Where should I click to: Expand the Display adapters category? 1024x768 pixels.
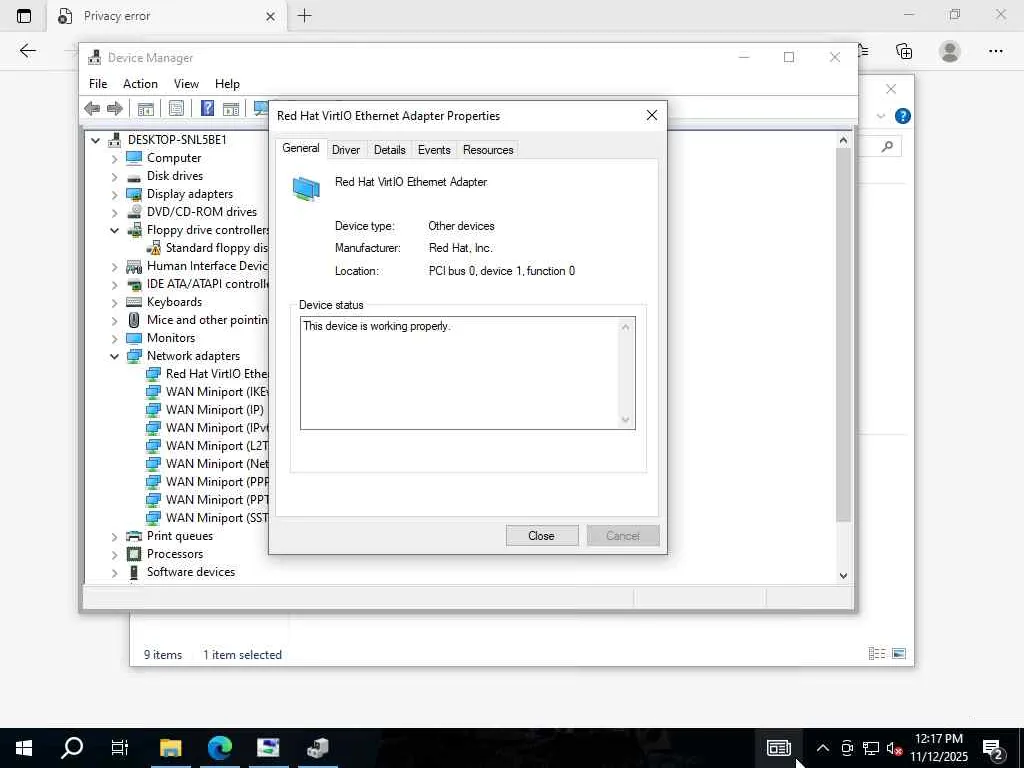(114, 194)
